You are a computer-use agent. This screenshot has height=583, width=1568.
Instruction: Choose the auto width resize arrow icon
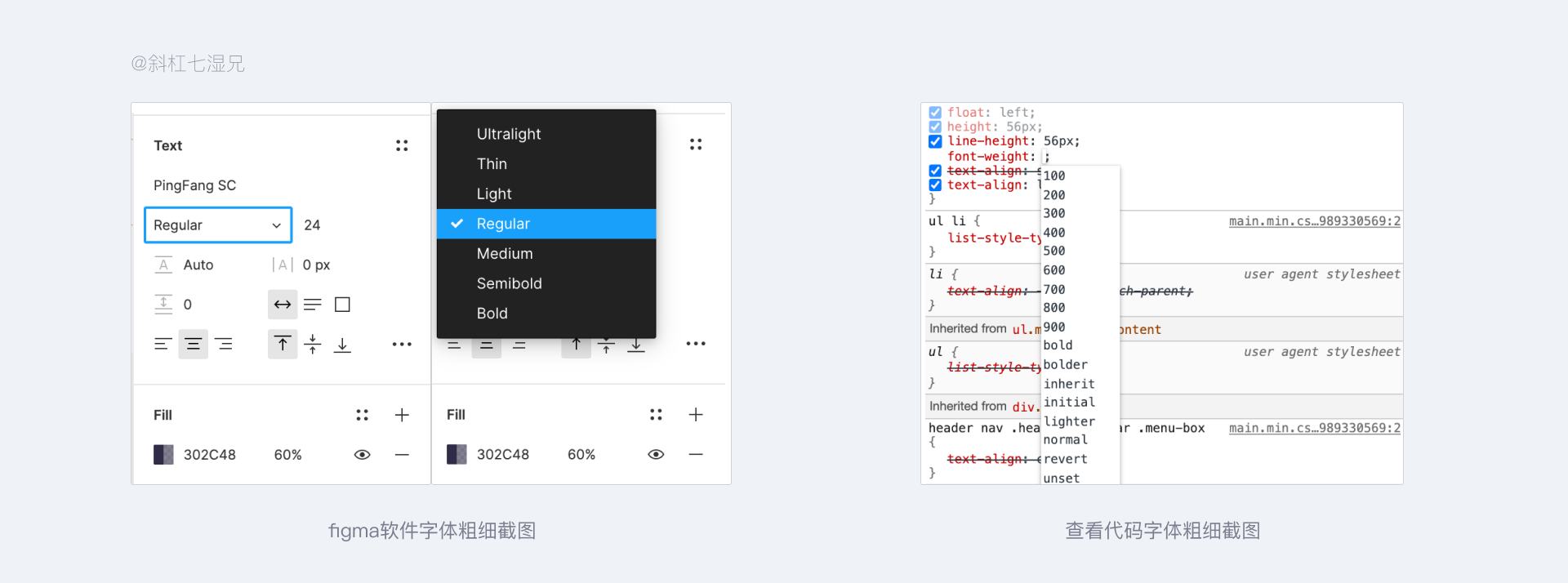(x=283, y=305)
